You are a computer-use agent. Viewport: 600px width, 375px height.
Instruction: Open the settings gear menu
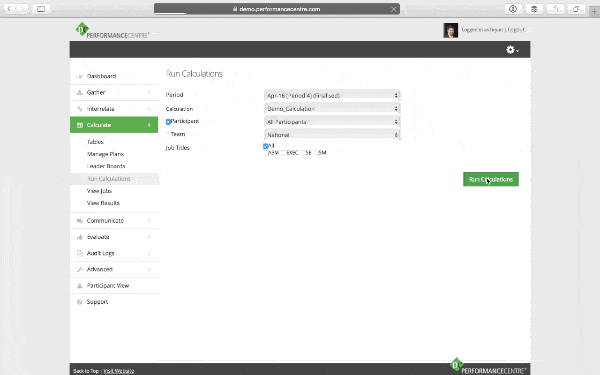tap(512, 49)
